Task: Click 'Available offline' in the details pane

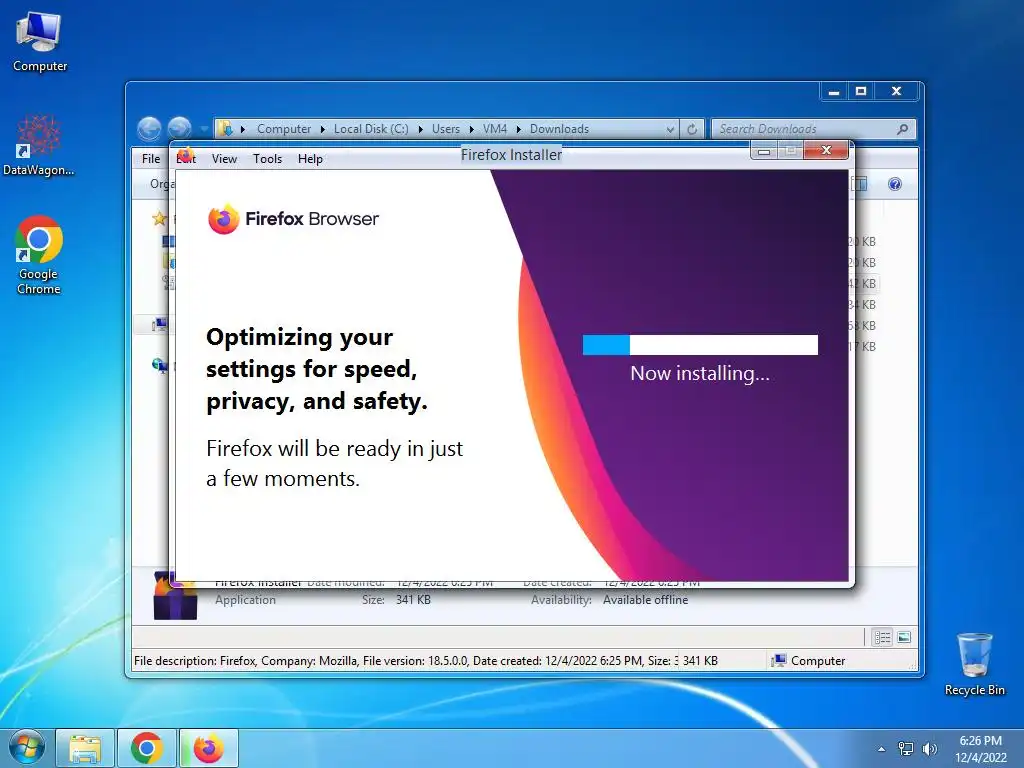Action: pyautogui.click(x=645, y=600)
